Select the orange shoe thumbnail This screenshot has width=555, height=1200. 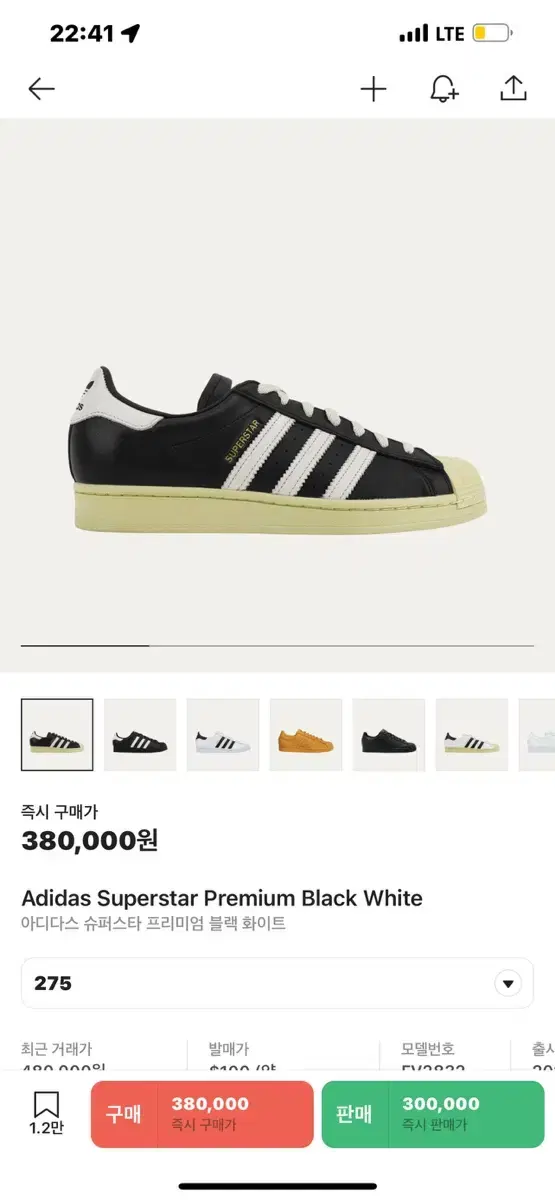coord(306,735)
